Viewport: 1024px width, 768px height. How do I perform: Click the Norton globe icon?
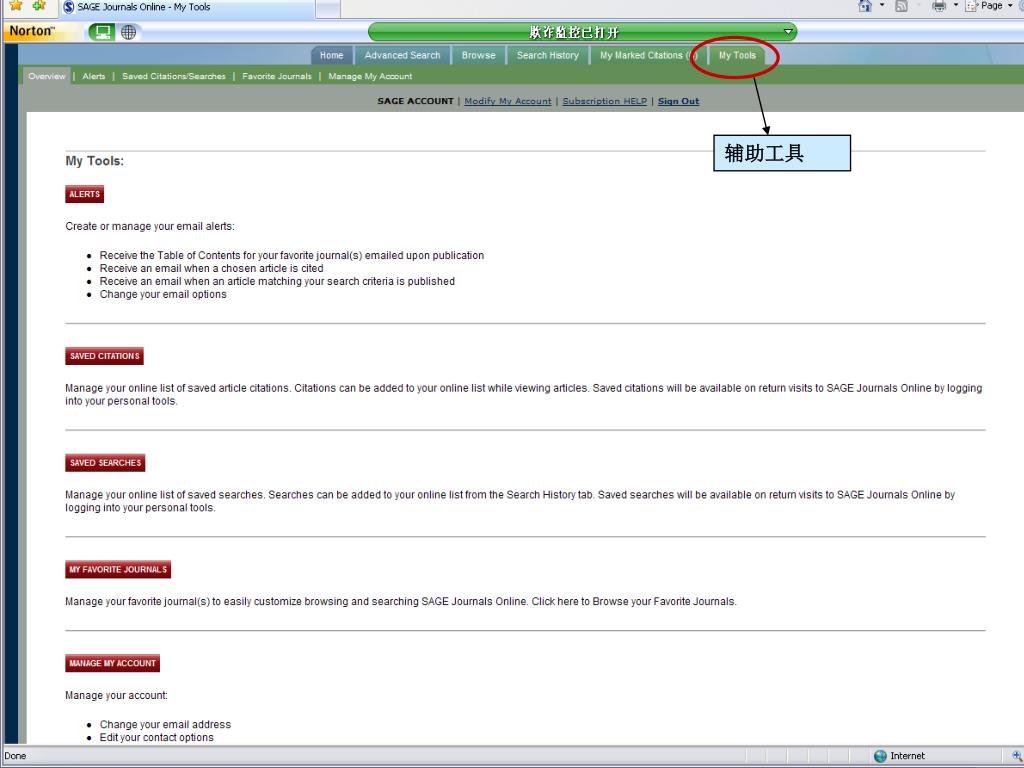click(129, 32)
